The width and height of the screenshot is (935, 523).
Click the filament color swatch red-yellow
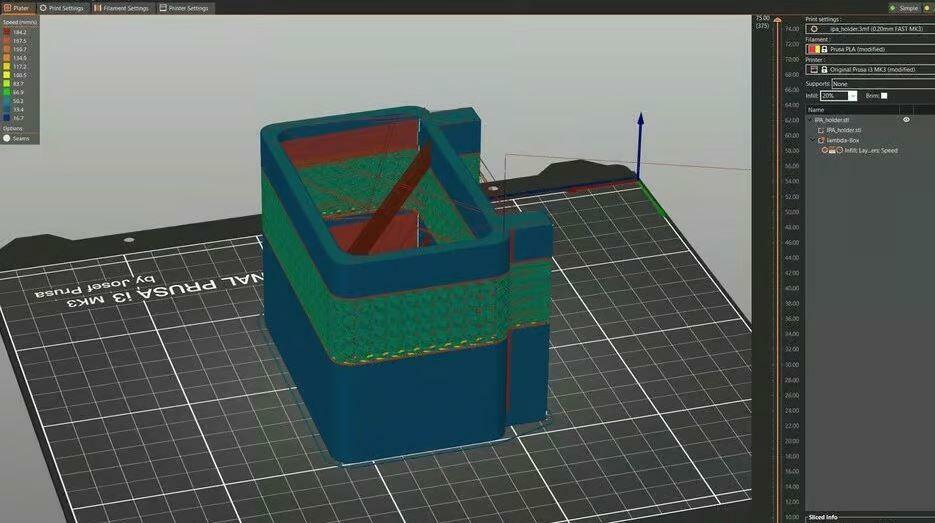pyautogui.click(x=813, y=49)
